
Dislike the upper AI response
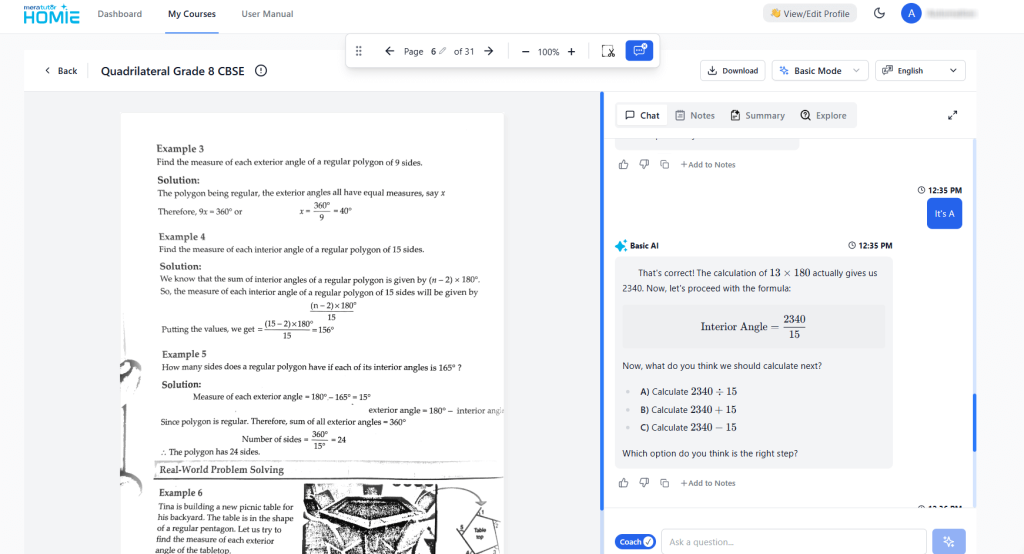[644, 165]
